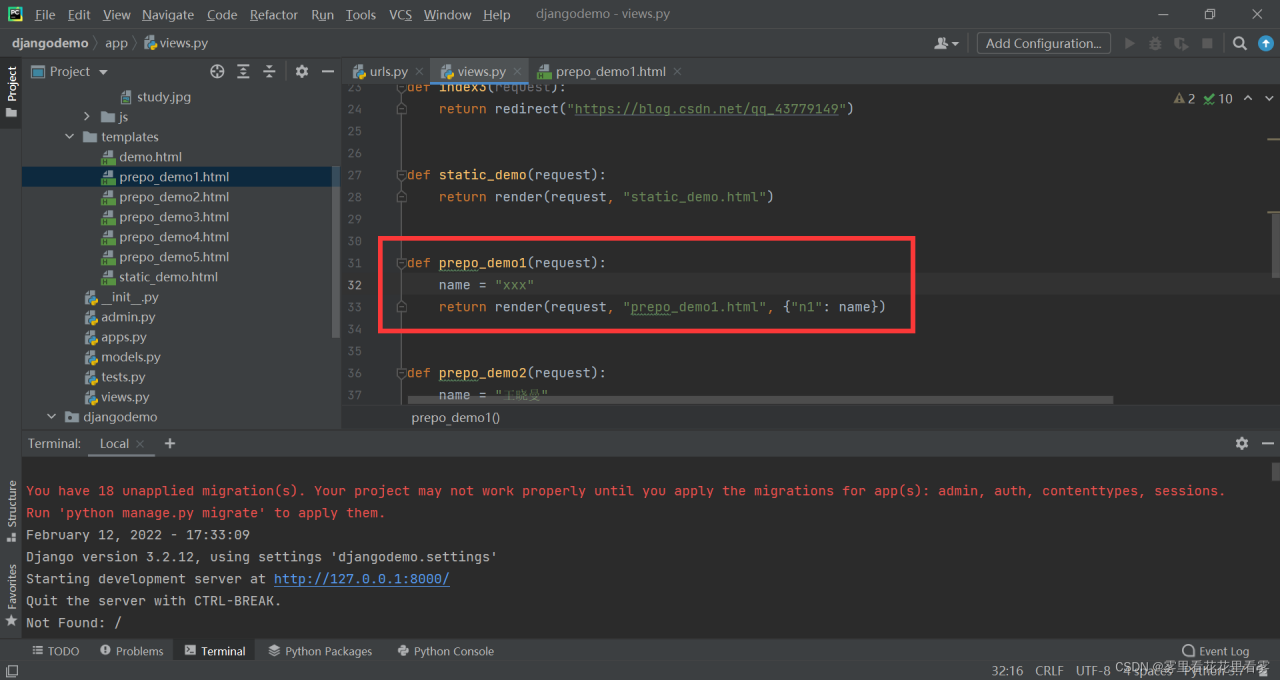1280x680 pixels.
Task: Add a new terminal session tab
Action: pos(170,443)
